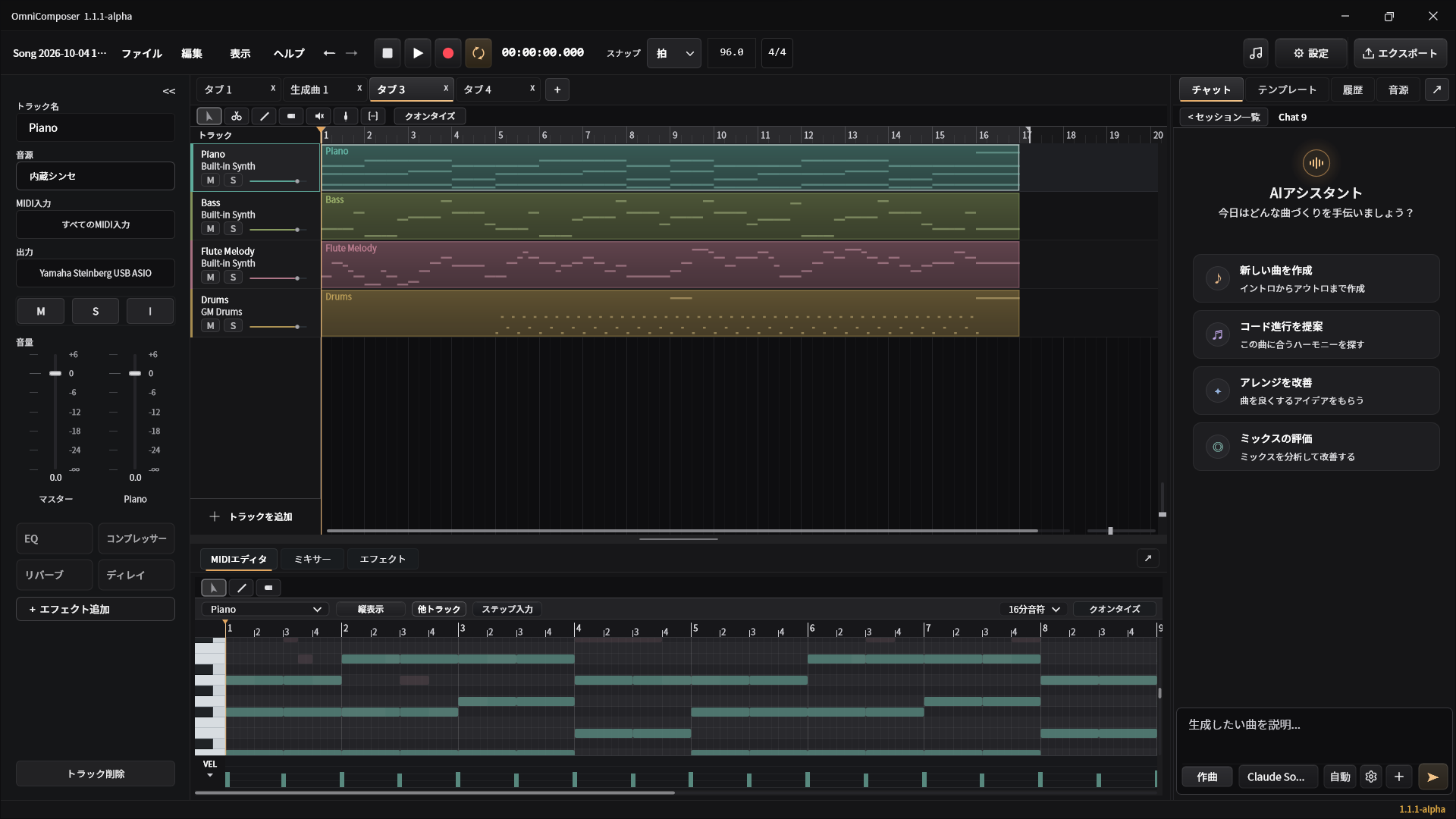
Task: Open the テンプレート tab
Action: pyautogui.click(x=1287, y=89)
